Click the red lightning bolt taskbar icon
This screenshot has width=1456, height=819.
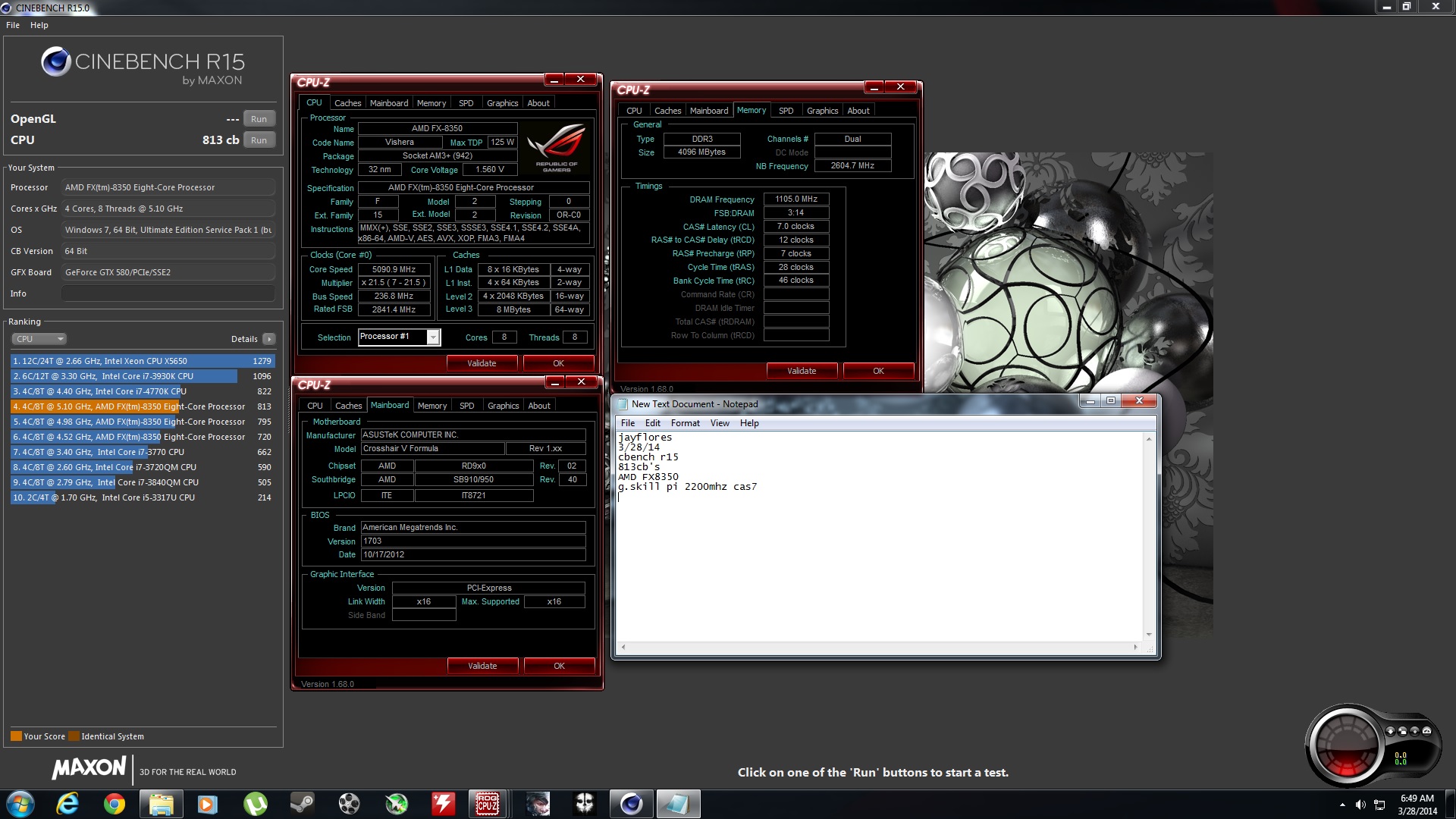click(x=443, y=804)
